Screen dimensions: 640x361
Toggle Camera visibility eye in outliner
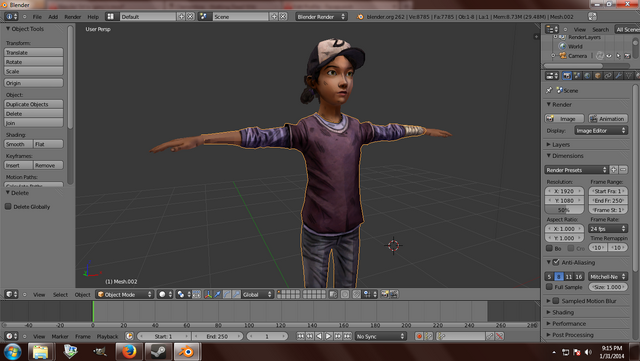coord(609,56)
